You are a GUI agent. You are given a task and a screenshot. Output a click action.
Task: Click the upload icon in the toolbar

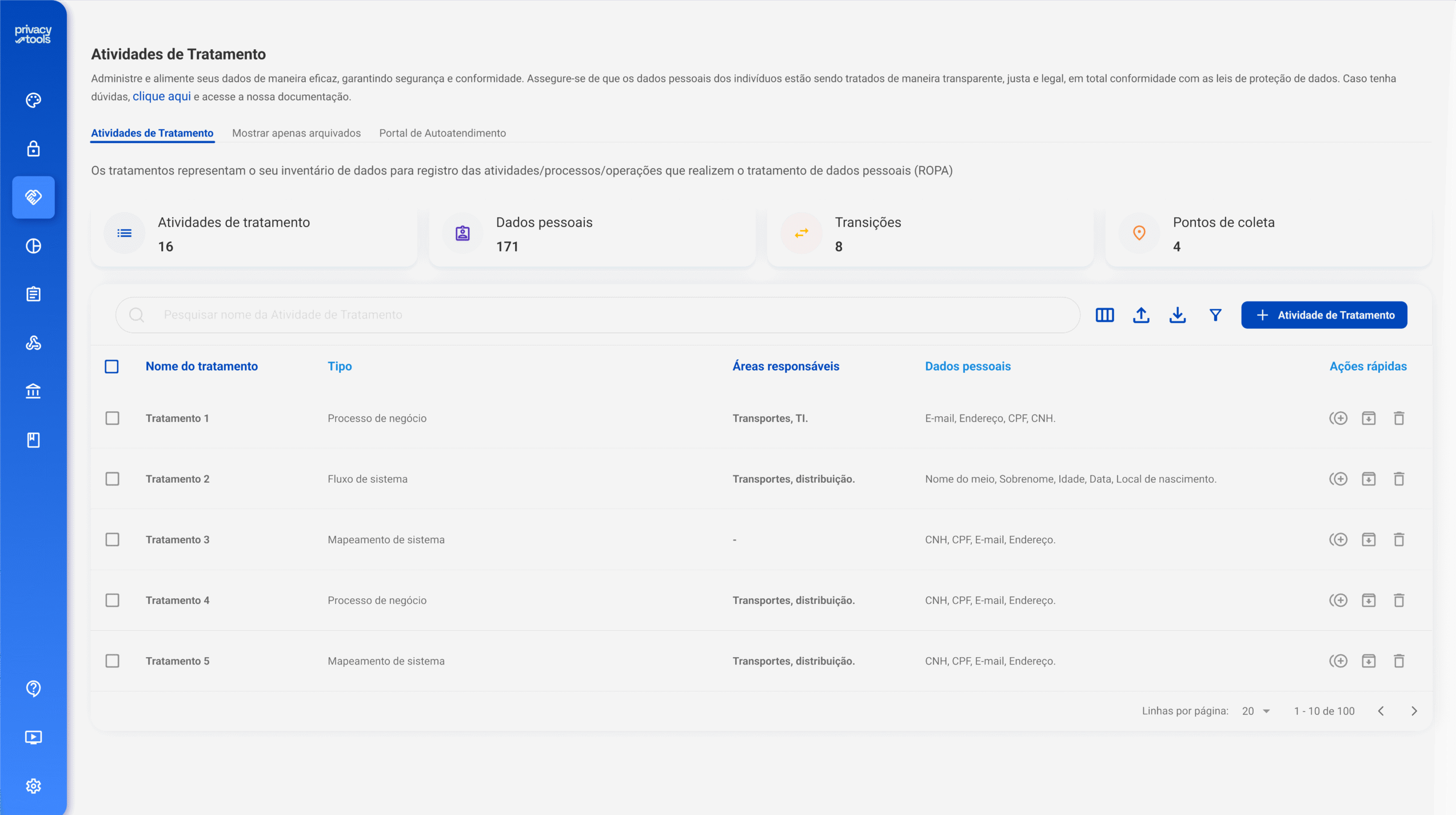(x=1141, y=315)
